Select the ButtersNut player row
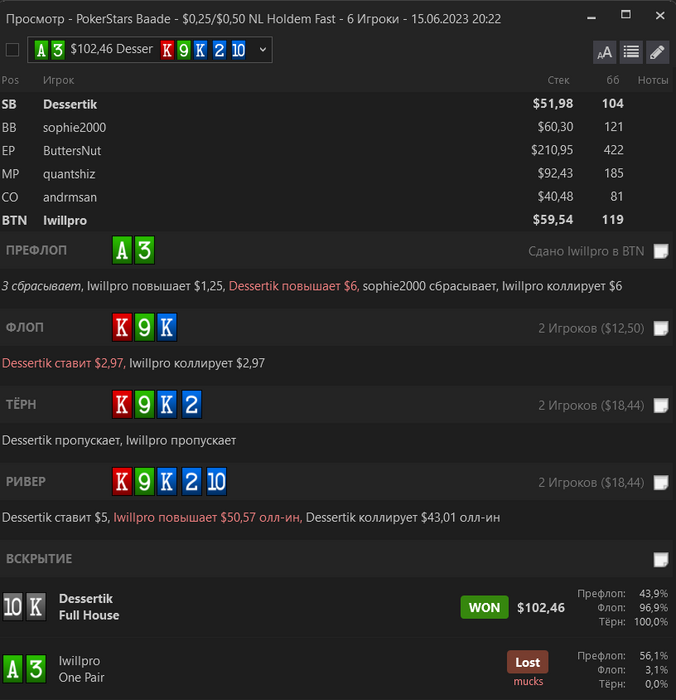Screen dimensions: 676x700 point(338,150)
